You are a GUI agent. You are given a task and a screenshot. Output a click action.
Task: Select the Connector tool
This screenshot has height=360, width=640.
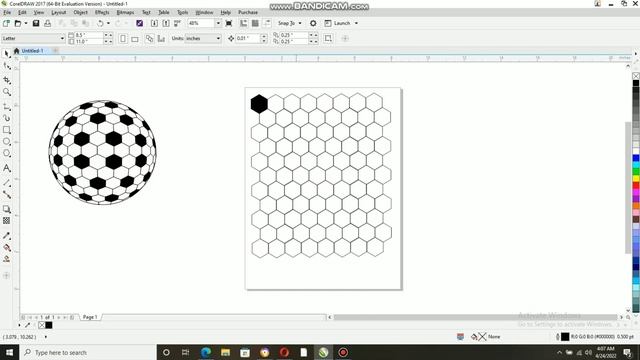click(x=7, y=195)
